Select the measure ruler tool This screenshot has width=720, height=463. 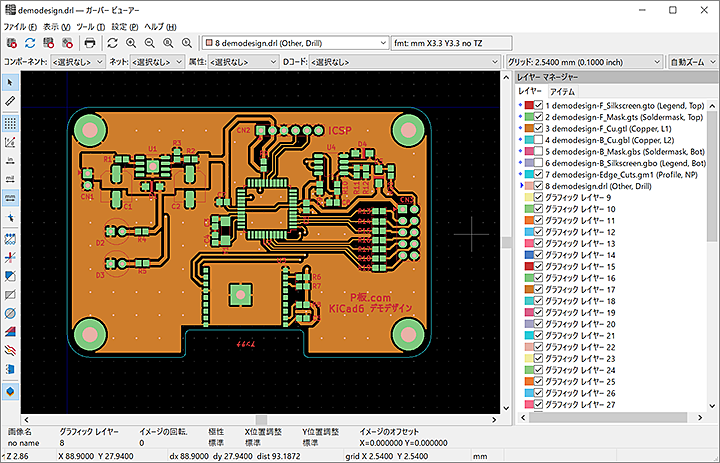[10, 101]
